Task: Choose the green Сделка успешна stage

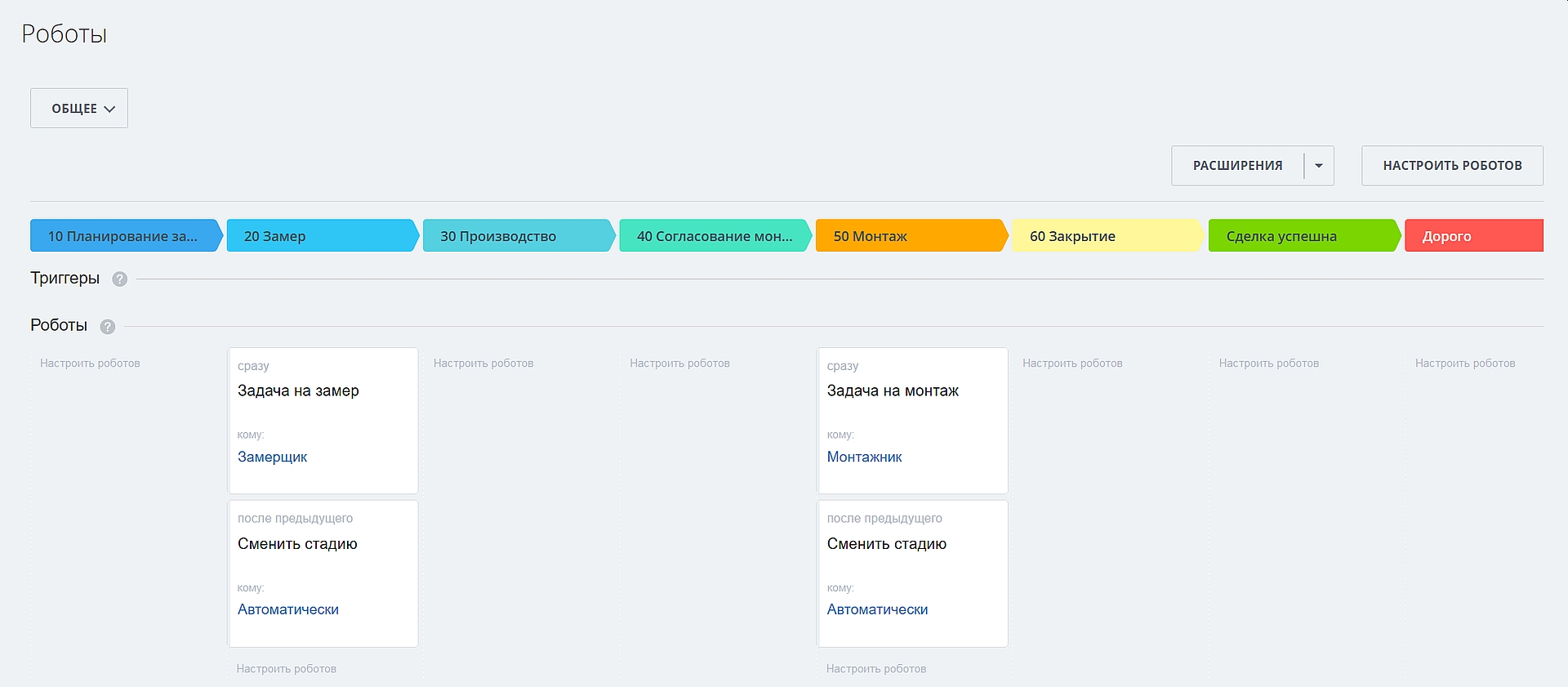Action: click(1303, 236)
